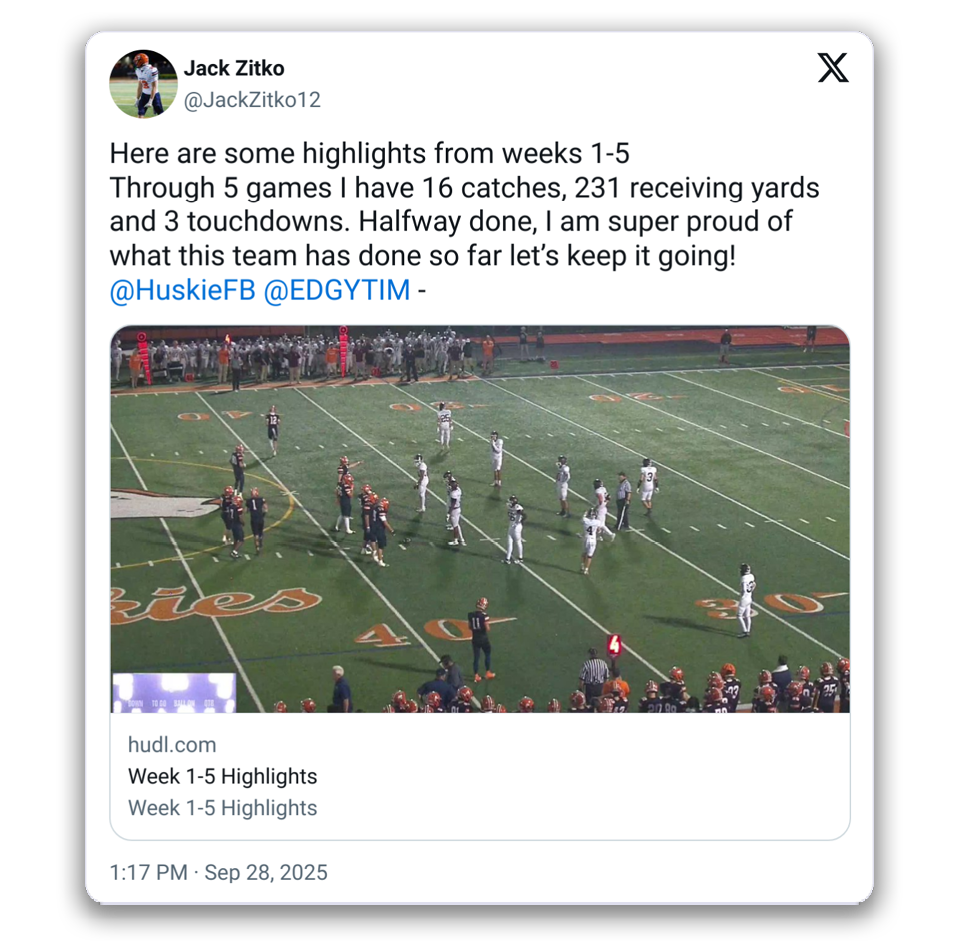Click the blurry scoreboard overlay in thumbnail
959x950 pixels.
coord(174,692)
